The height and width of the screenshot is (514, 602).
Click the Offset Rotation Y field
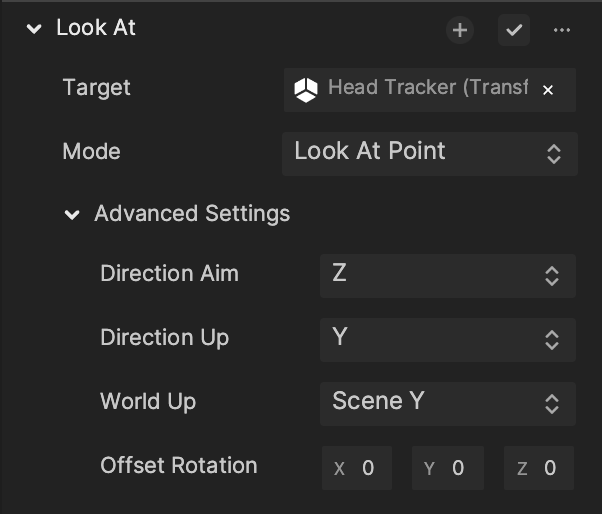pos(448,468)
